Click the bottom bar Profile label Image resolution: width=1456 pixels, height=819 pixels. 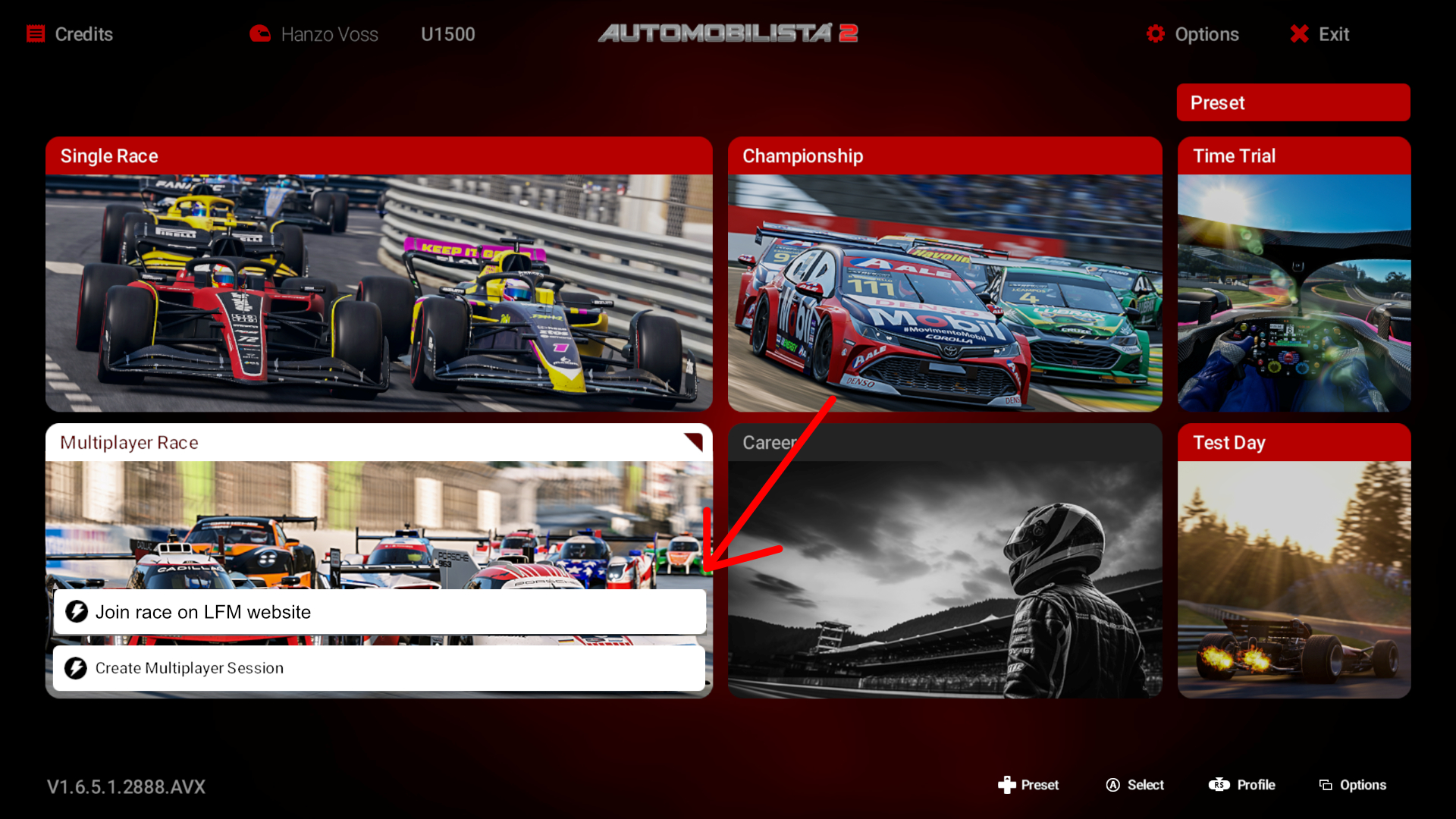pyautogui.click(x=1256, y=785)
